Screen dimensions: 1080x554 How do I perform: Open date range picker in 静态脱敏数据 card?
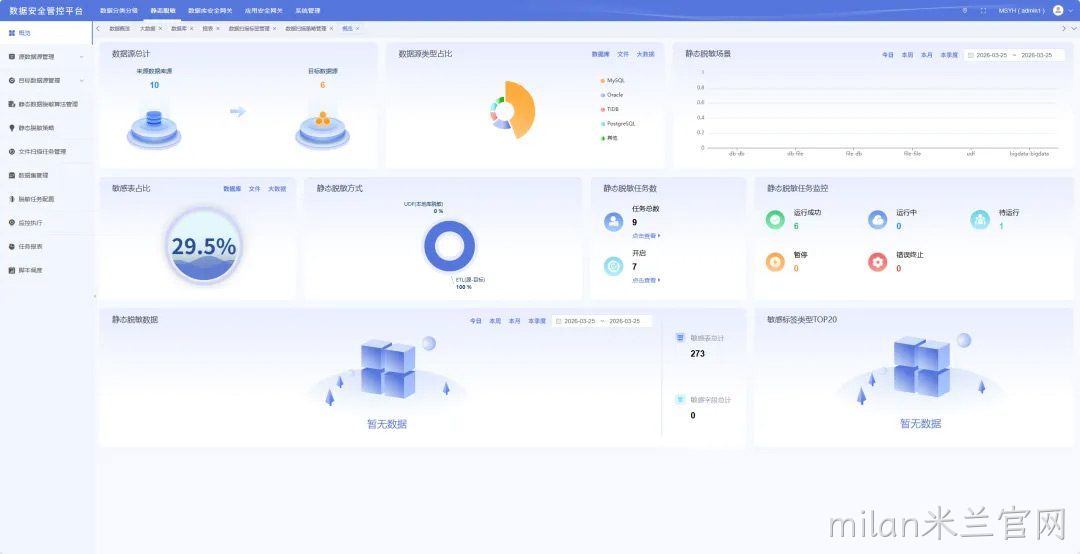602,321
